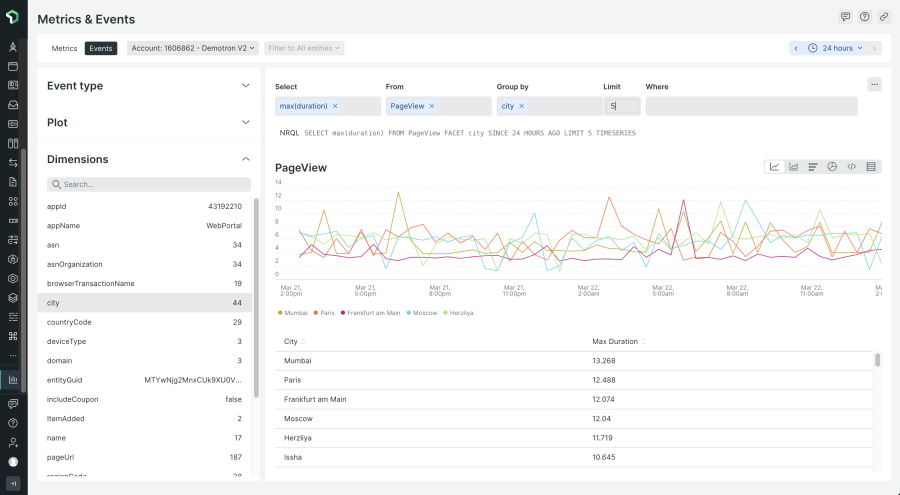Remove the city group-by chip
The height and width of the screenshot is (495, 900).
point(521,106)
